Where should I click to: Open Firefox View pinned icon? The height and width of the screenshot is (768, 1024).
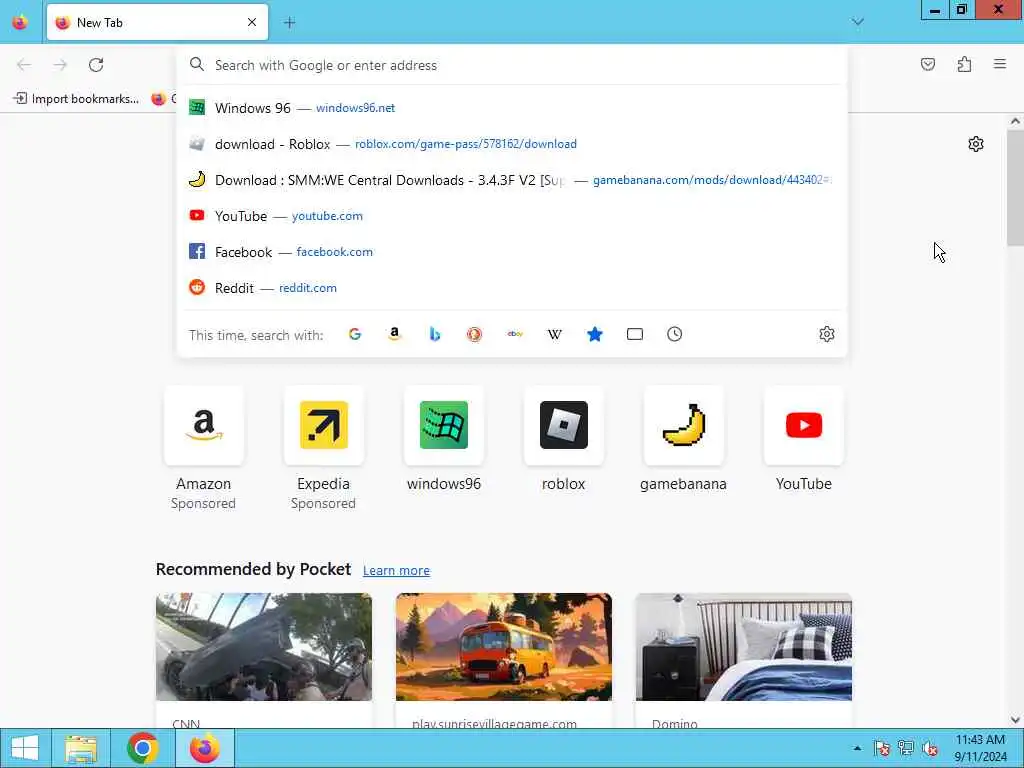(20, 22)
